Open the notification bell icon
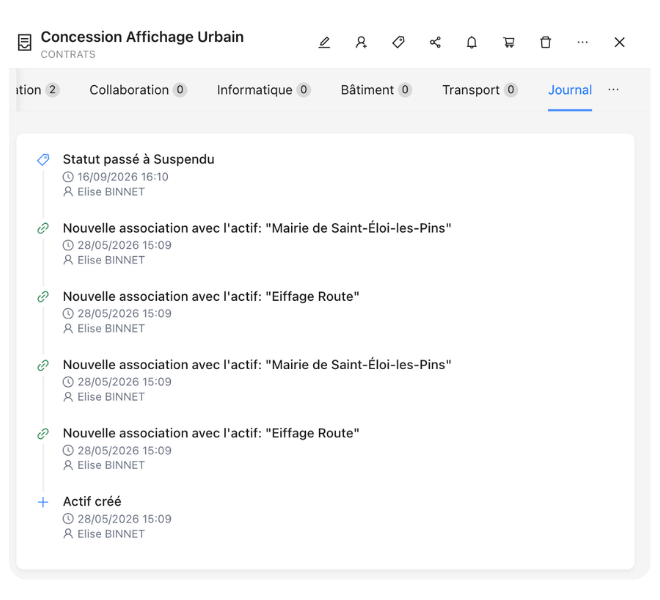Screen dimensions: 660x600 coord(471,43)
